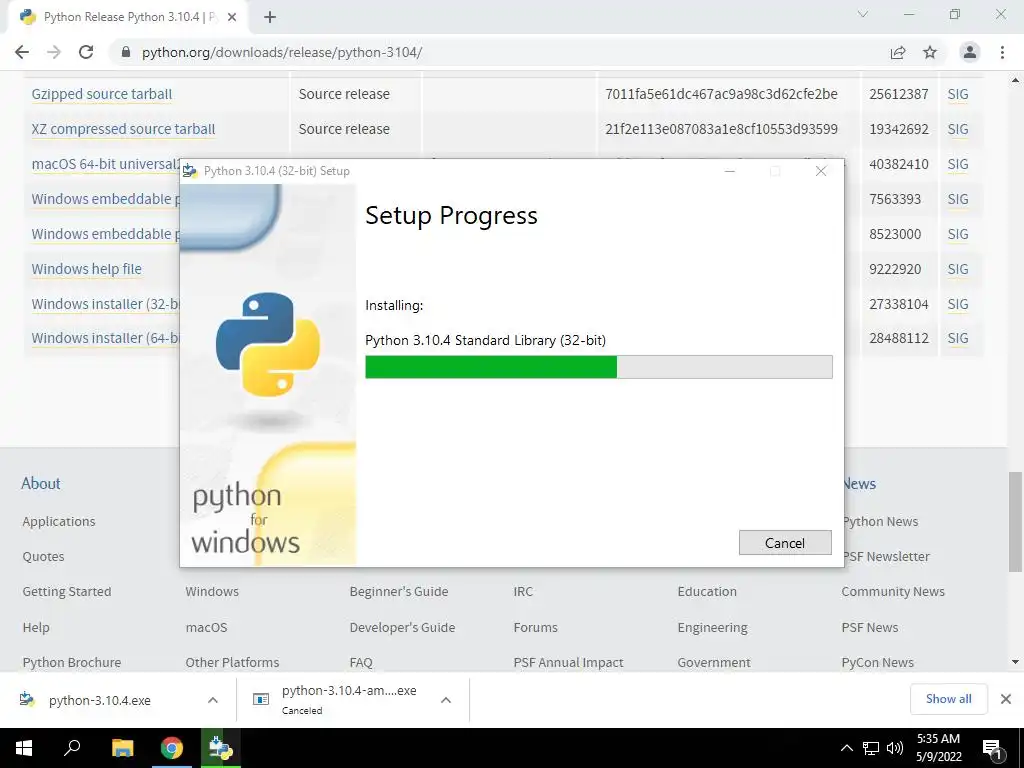The height and width of the screenshot is (768, 1024).
Task: Open the Python Brochure footer link
Action: click(72, 662)
